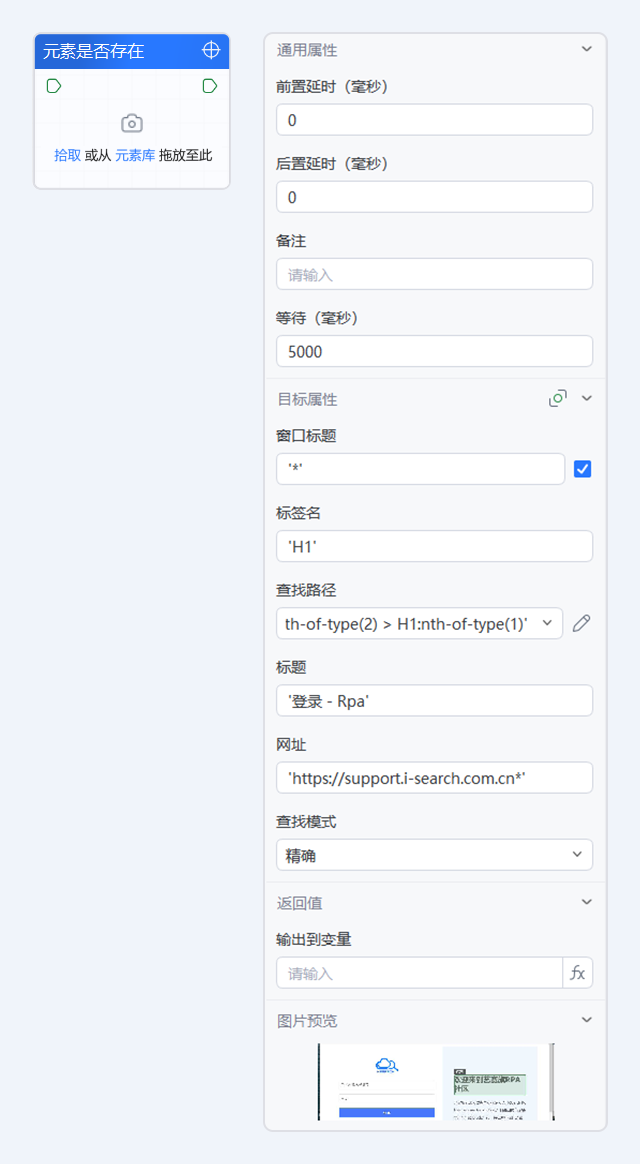Click the camera capture icon in node
Screen dimensions: 640x1164
[x=132, y=124]
